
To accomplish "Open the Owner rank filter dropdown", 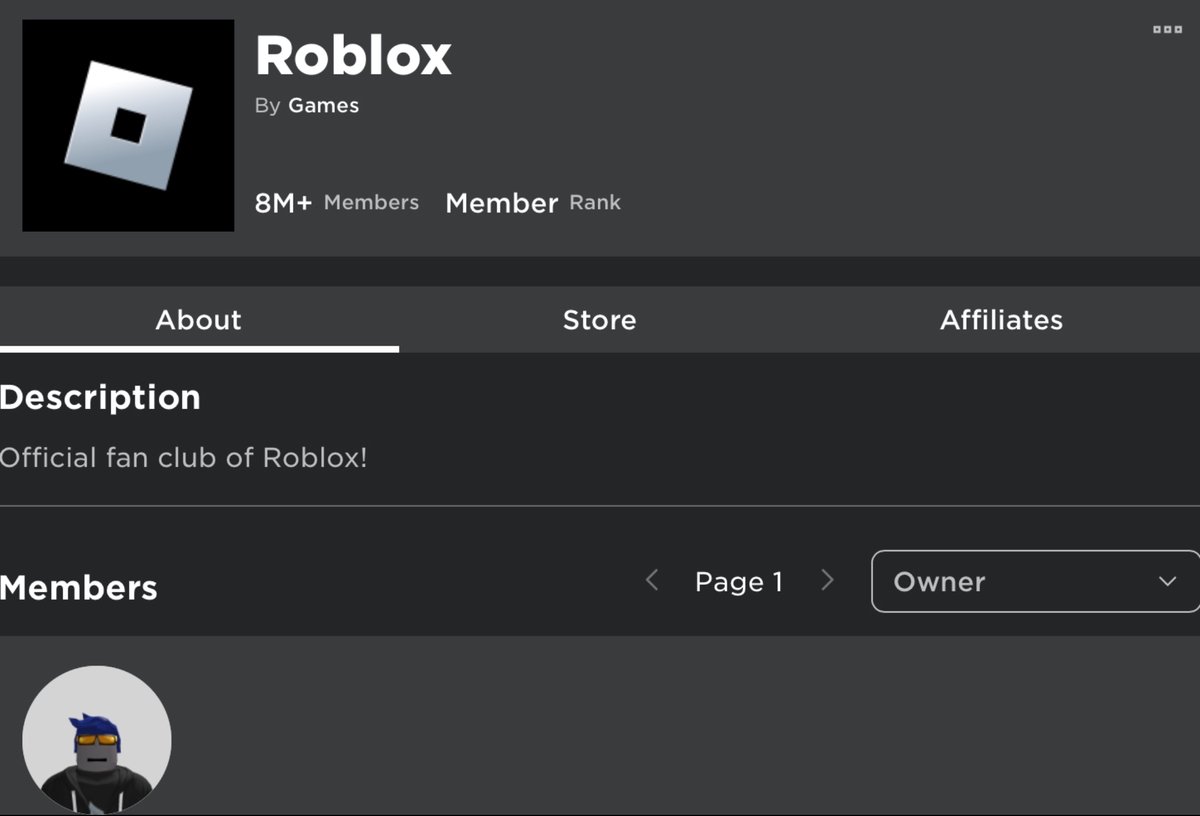I will pyautogui.click(x=1036, y=581).
